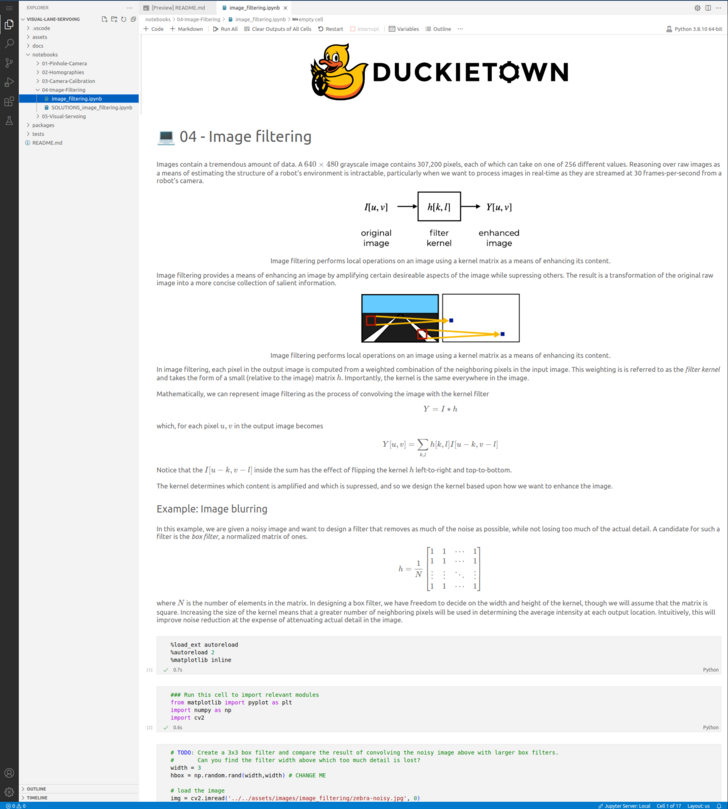Open Explorer panel more actions ellipsis
728x809 pixels.
130,8
